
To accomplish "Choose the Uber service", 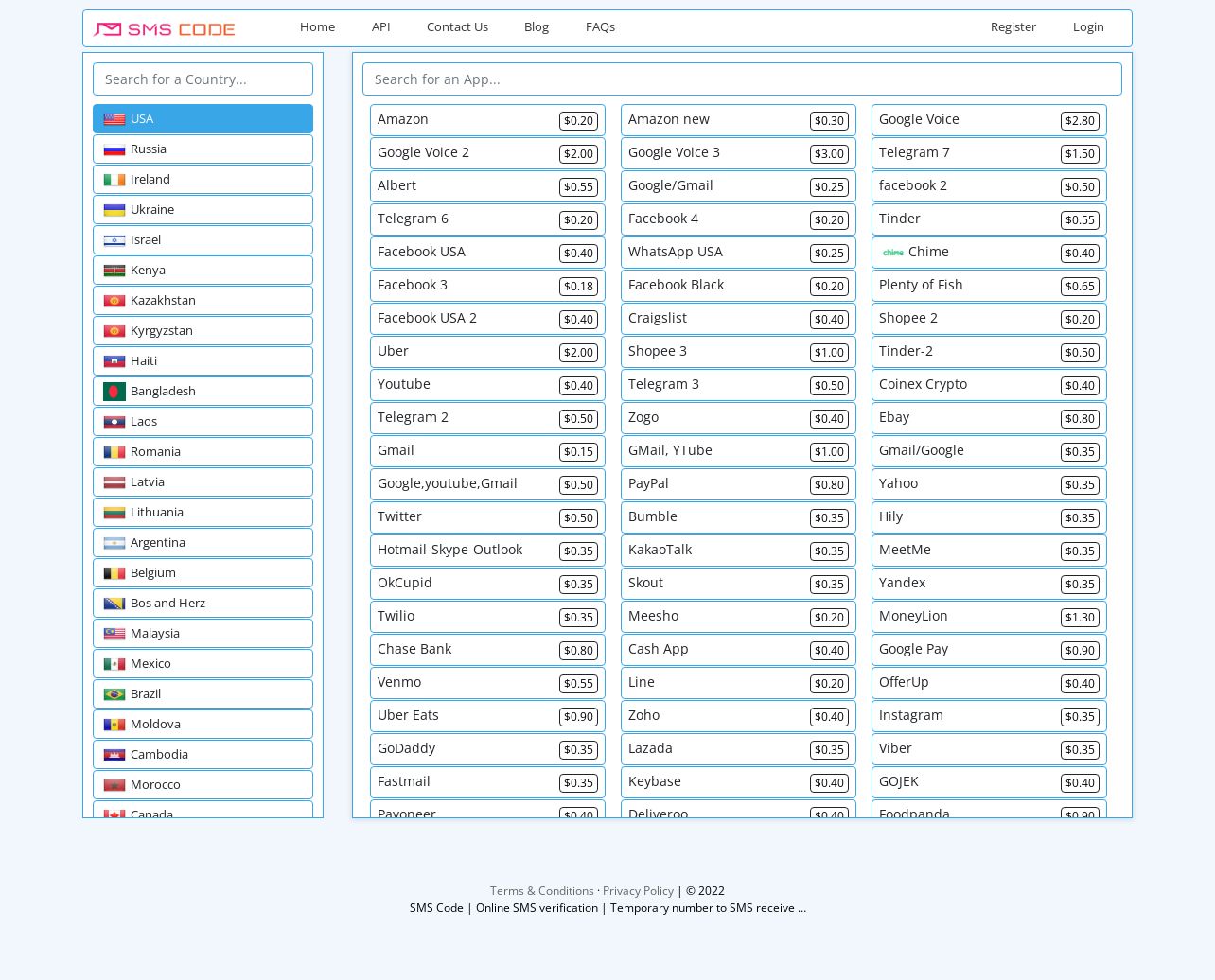I will coord(487,352).
